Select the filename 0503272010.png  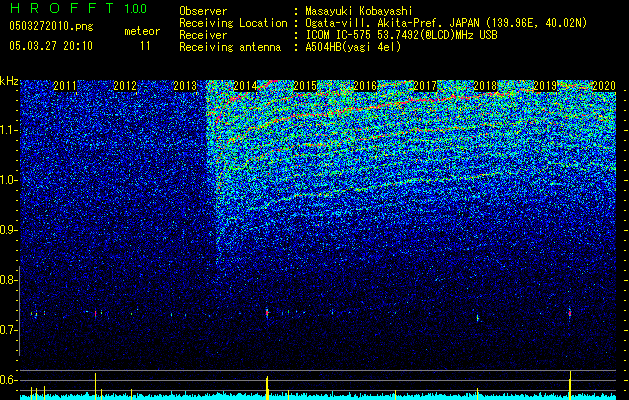pos(51,26)
